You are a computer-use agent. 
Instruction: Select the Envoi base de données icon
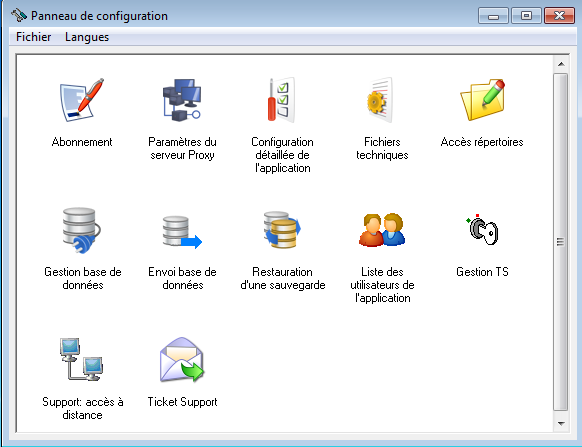point(182,232)
